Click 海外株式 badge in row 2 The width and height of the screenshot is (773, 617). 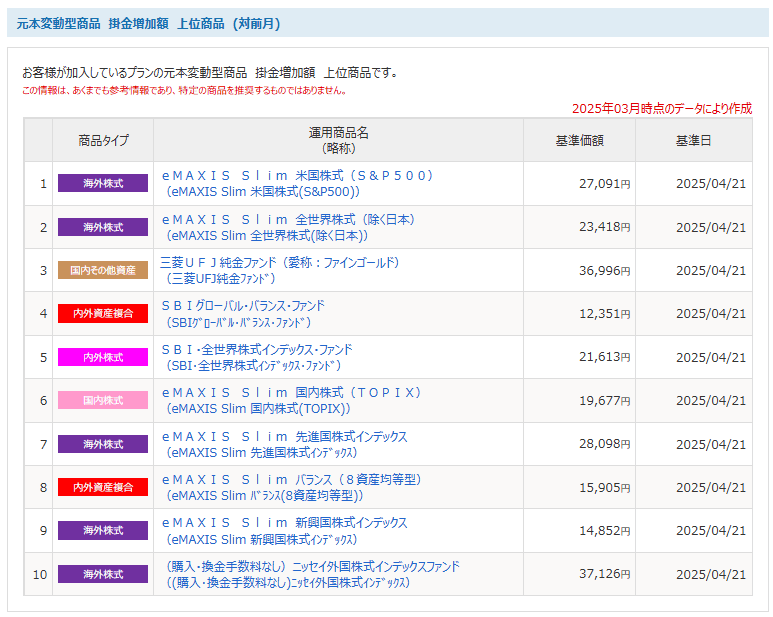click(103, 227)
